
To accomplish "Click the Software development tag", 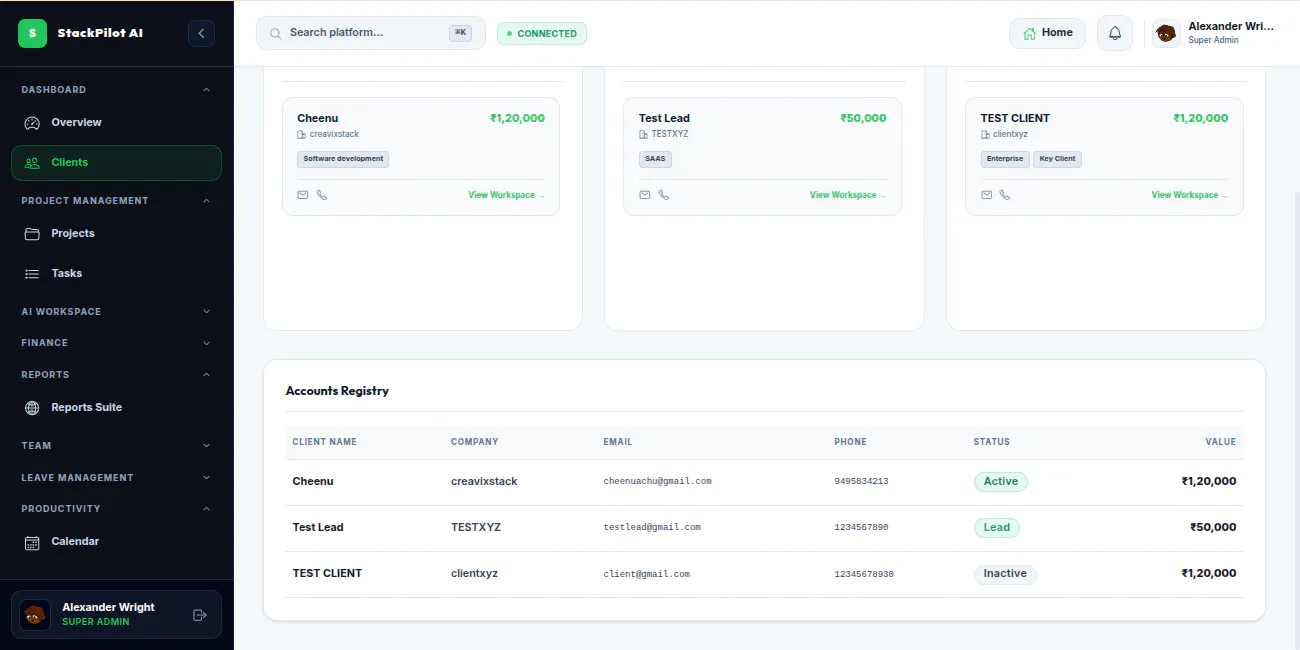I will [343, 159].
